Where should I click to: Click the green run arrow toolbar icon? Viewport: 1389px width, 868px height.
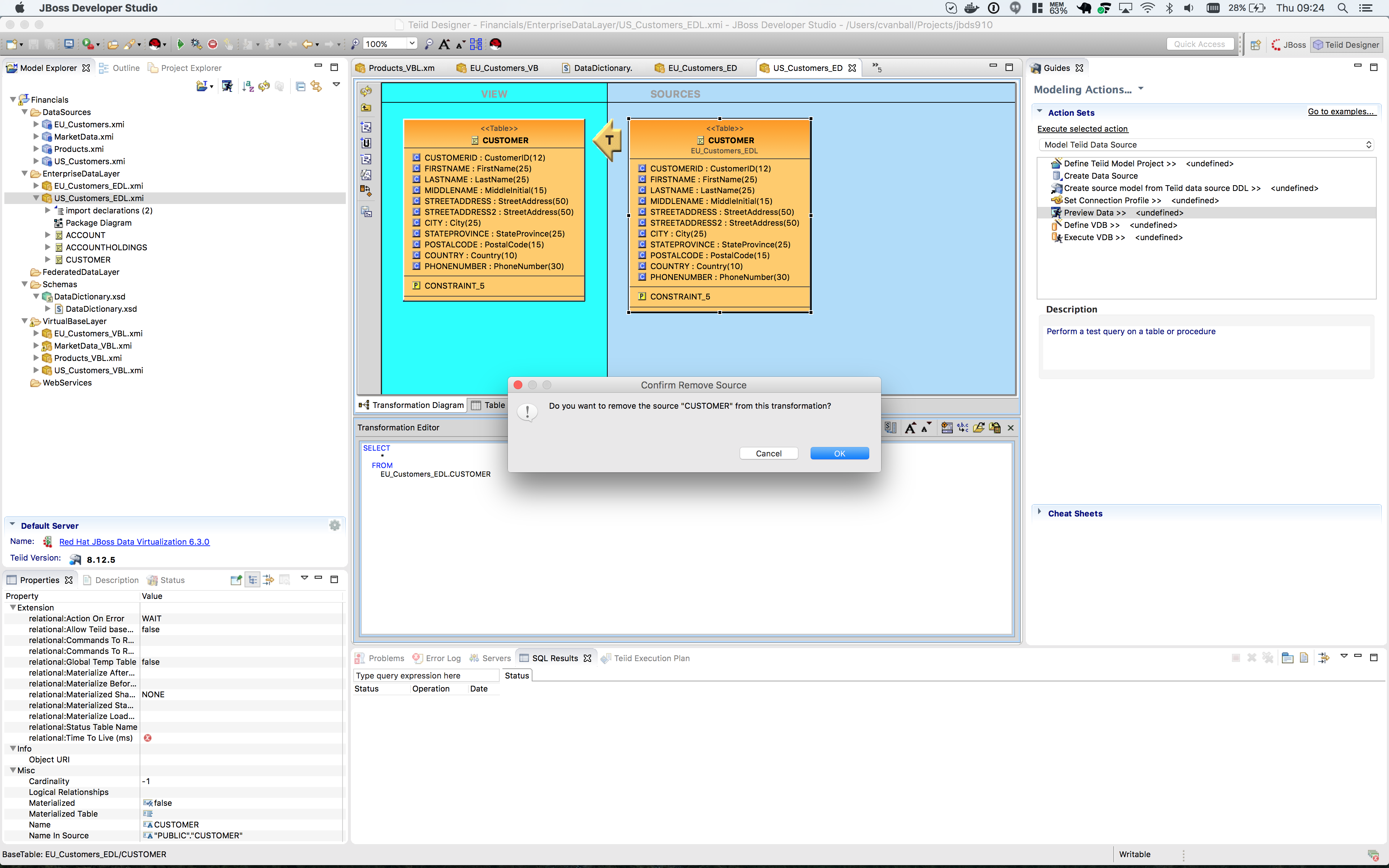click(x=180, y=44)
